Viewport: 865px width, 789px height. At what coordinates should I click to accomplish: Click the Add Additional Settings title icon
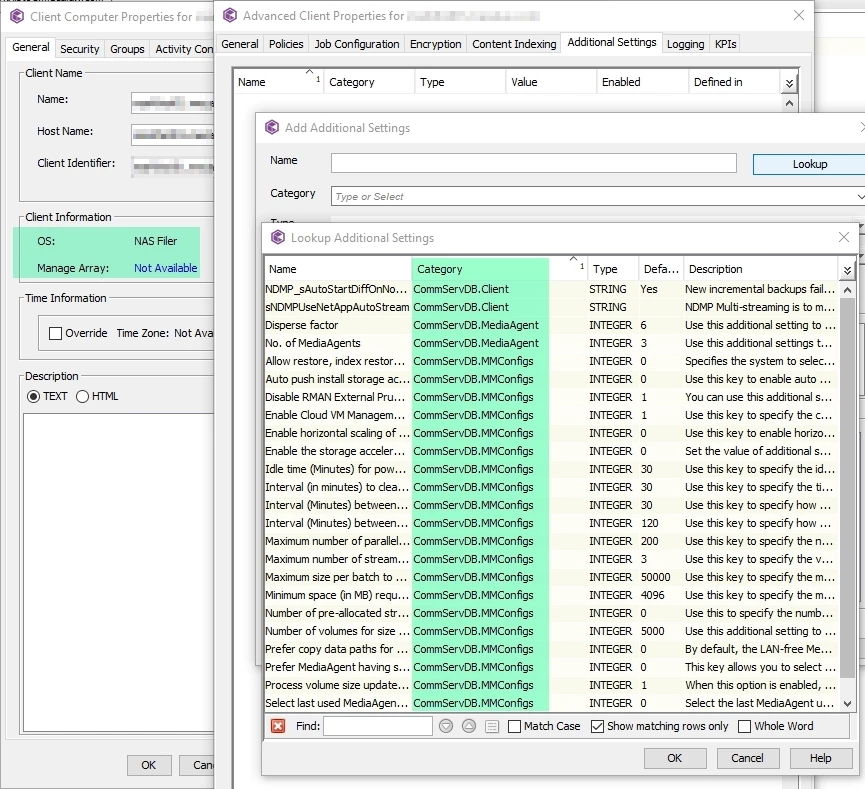click(271, 128)
